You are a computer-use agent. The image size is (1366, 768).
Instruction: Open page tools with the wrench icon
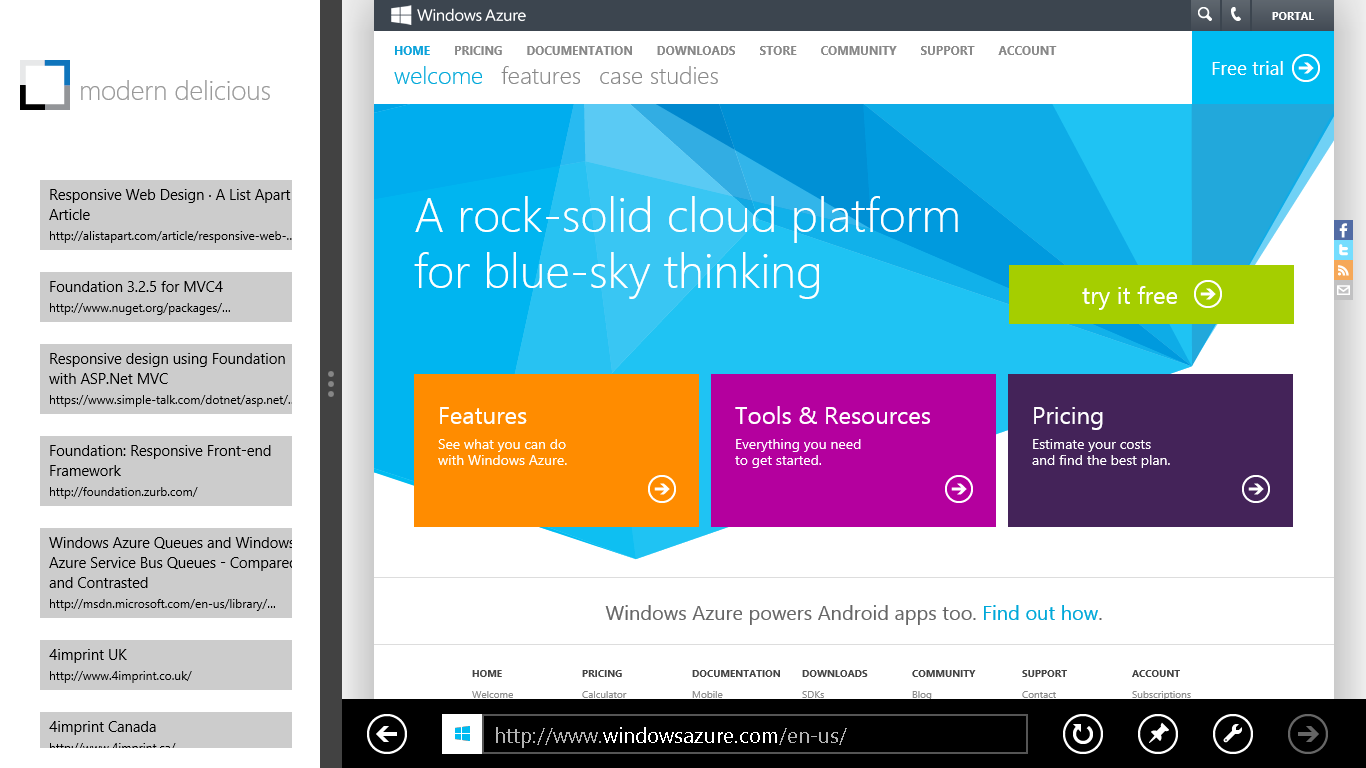tap(1233, 735)
